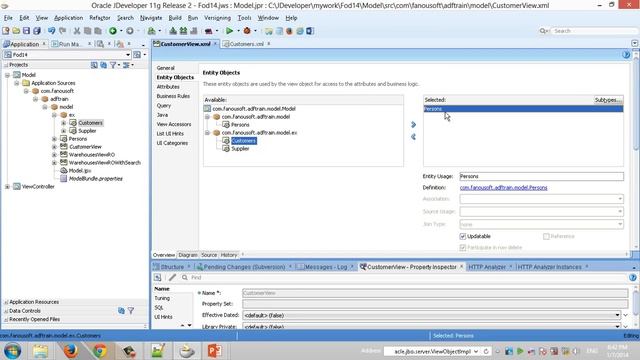Select WarehousesViewRO in project tree
The height and width of the screenshot is (360, 640).
pos(91,155)
